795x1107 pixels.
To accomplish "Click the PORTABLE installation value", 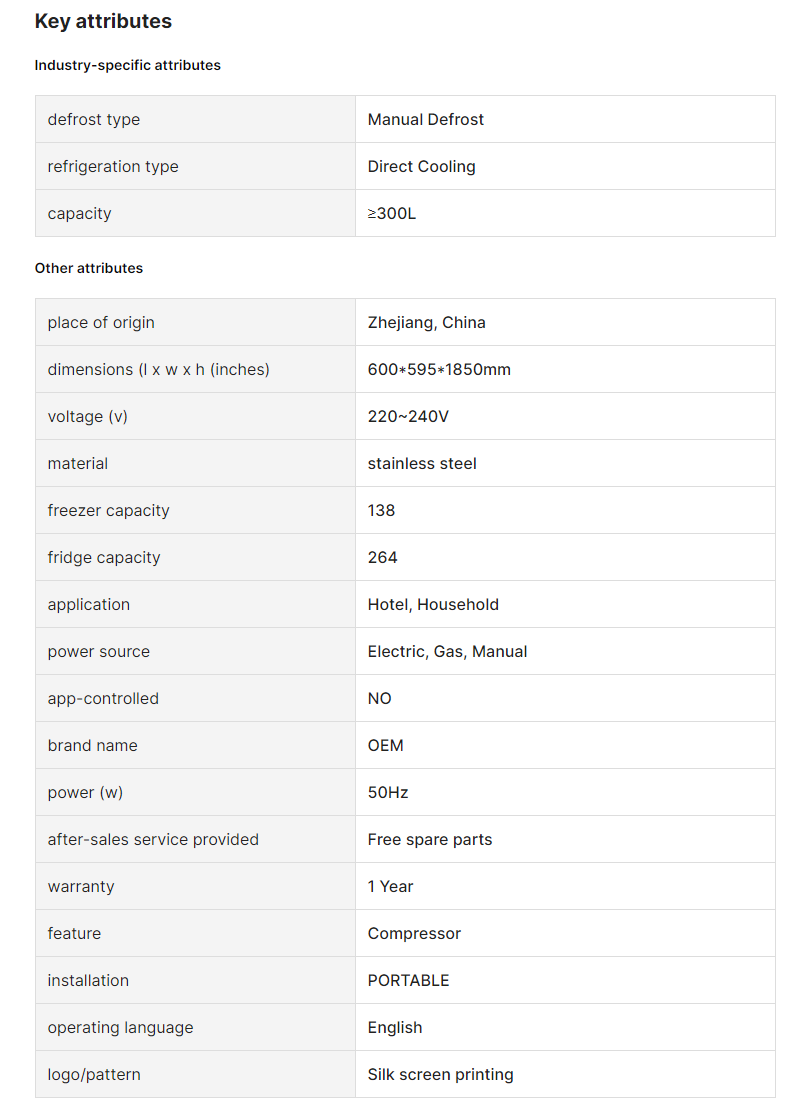I will click(x=409, y=981).
